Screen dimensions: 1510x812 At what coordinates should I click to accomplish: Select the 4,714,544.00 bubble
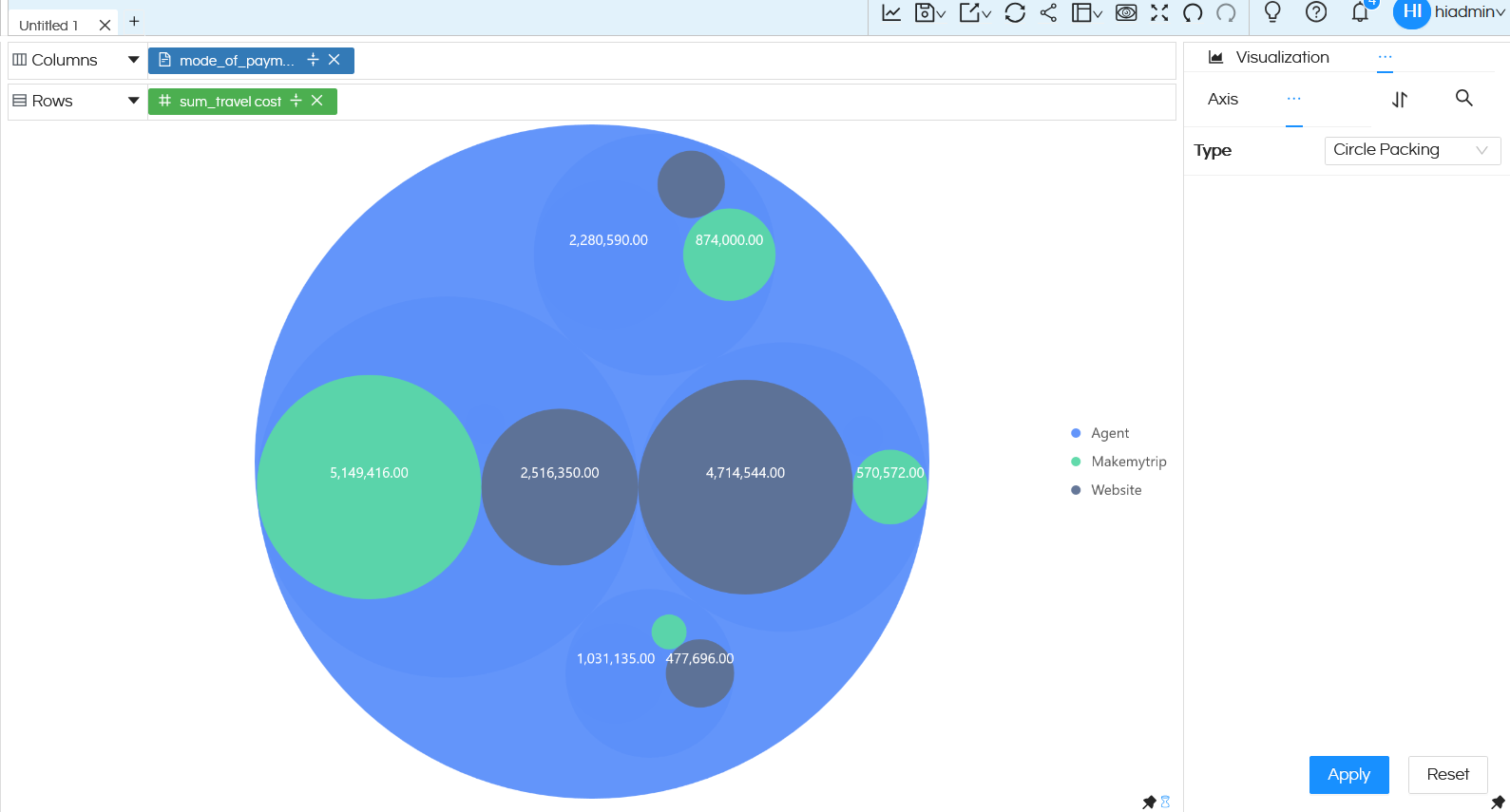point(745,487)
